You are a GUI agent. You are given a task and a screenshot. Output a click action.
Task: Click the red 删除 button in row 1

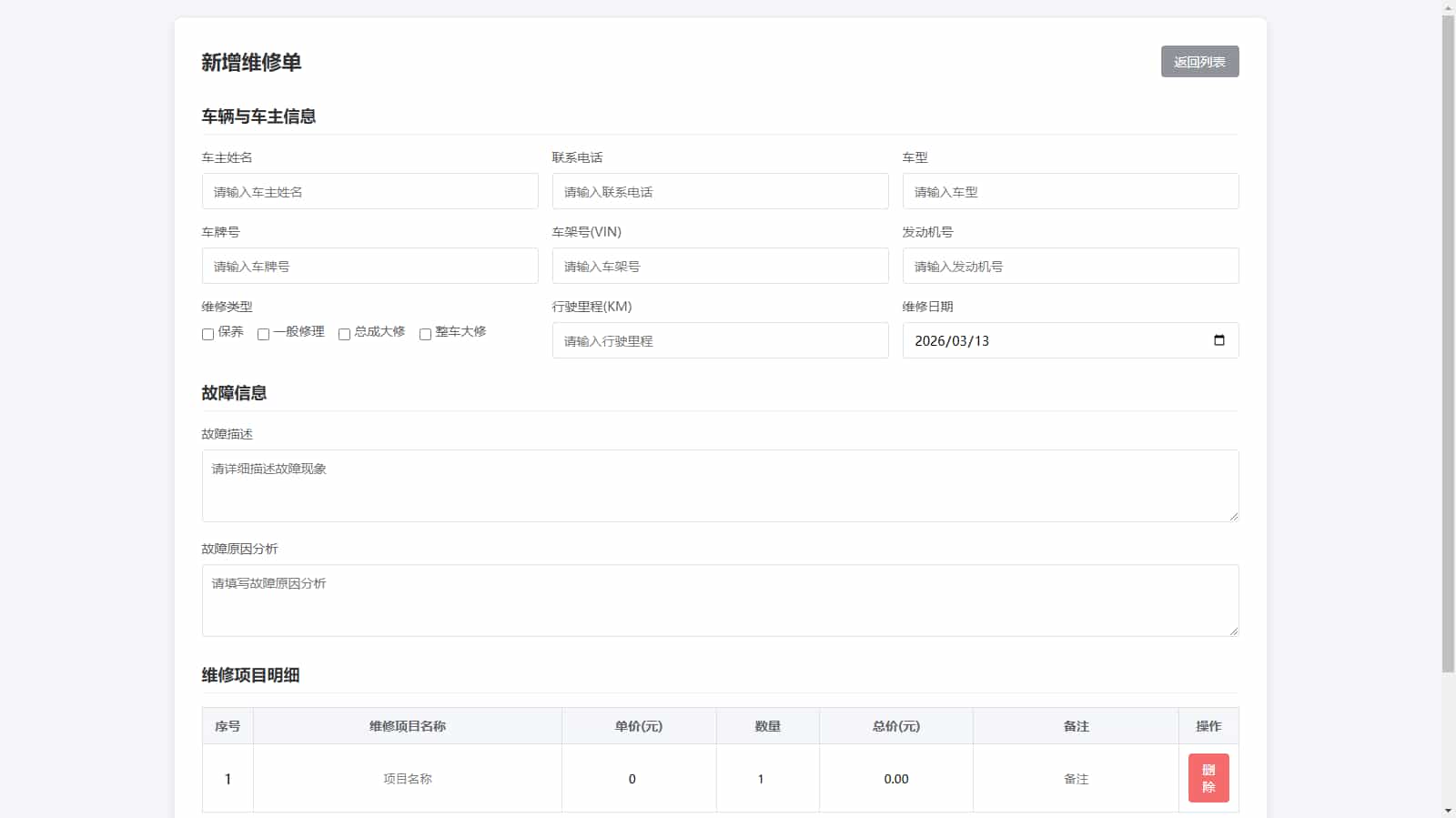tap(1208, 778)
